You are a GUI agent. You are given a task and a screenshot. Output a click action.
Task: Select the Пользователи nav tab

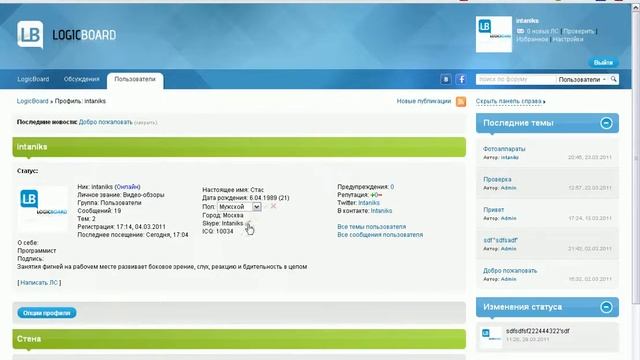coord(135,80)
